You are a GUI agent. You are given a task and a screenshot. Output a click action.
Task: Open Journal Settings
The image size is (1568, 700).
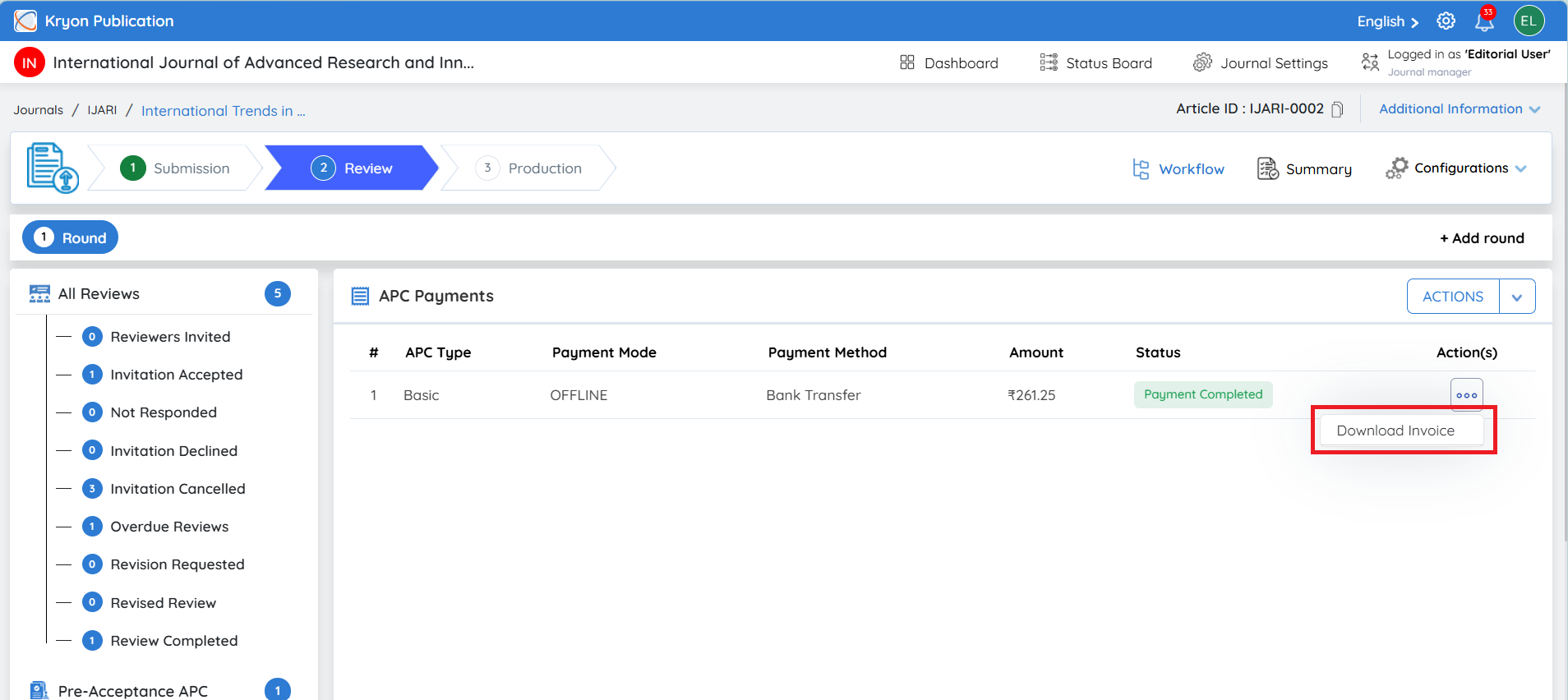point(1260,62)
